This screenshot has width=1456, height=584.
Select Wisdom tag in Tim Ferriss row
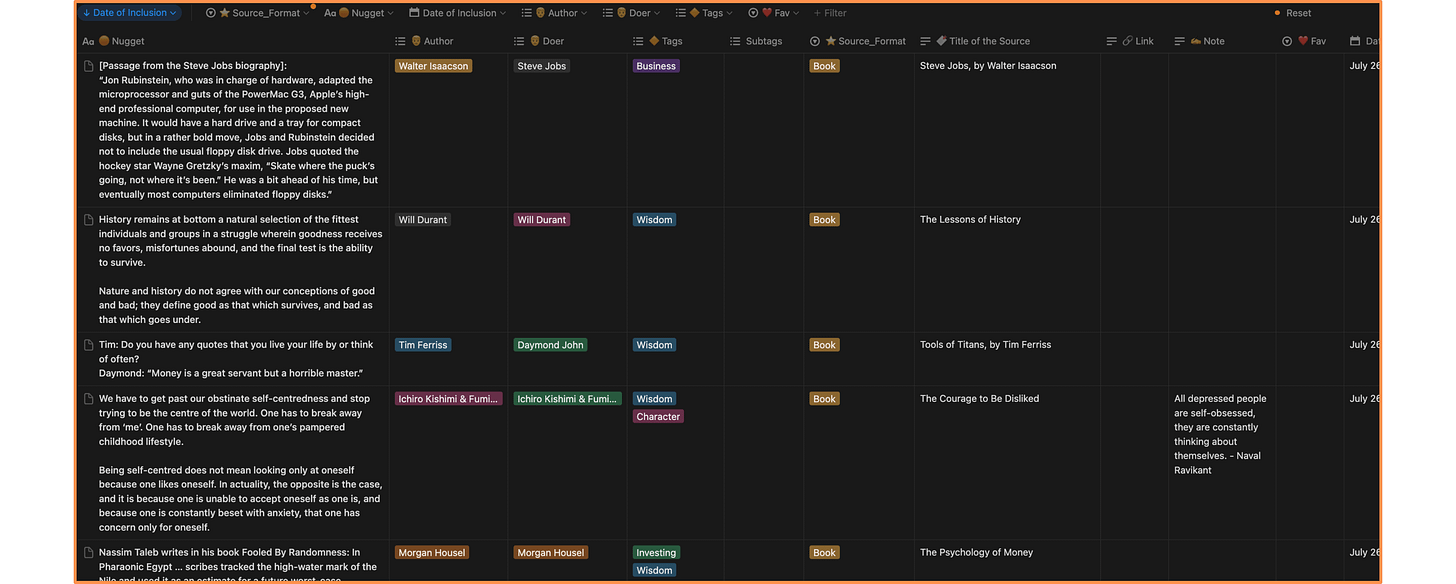click(x=654, y=345)
